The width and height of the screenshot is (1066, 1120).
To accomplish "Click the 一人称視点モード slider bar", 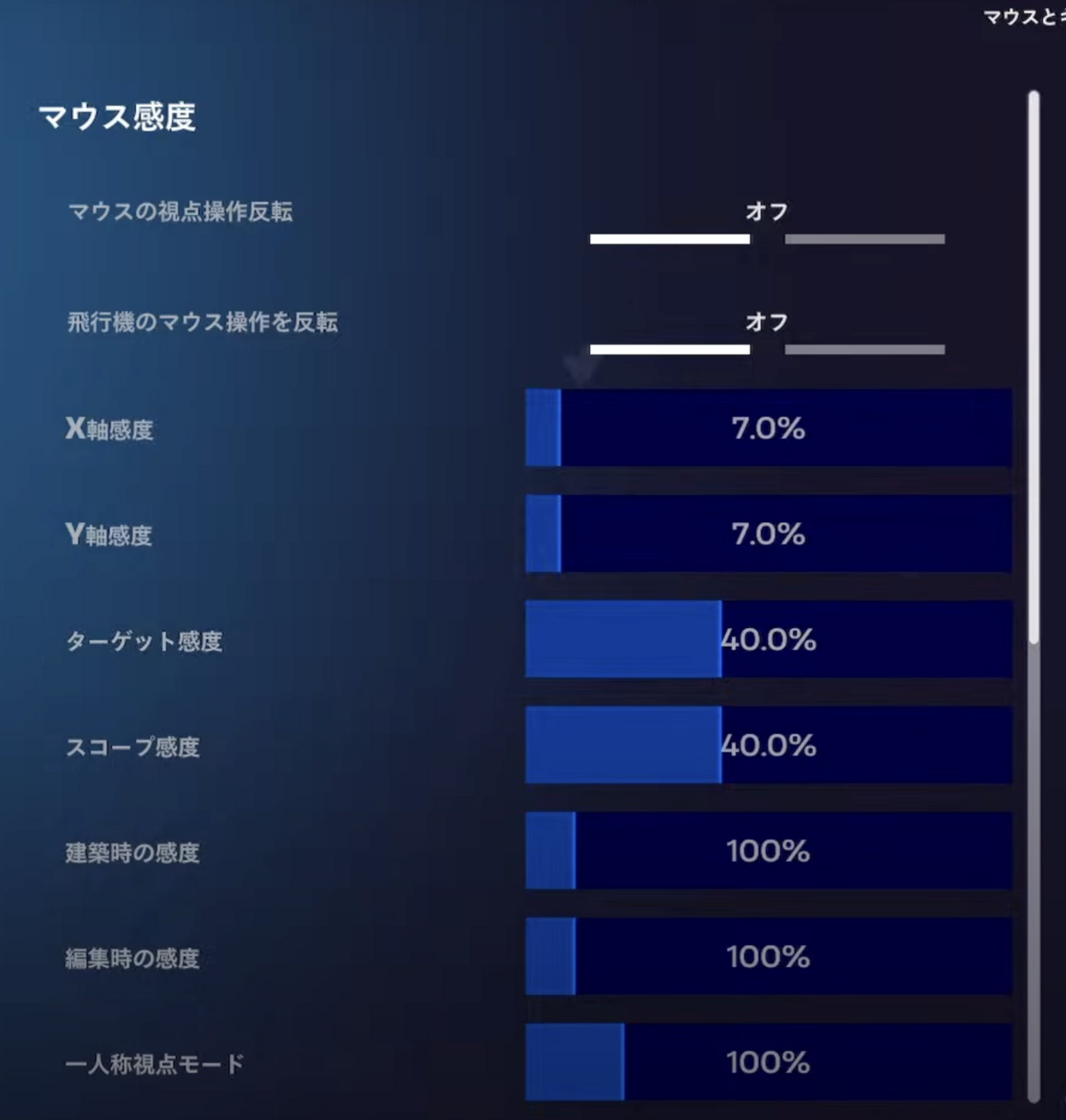I will (768, 1062).
